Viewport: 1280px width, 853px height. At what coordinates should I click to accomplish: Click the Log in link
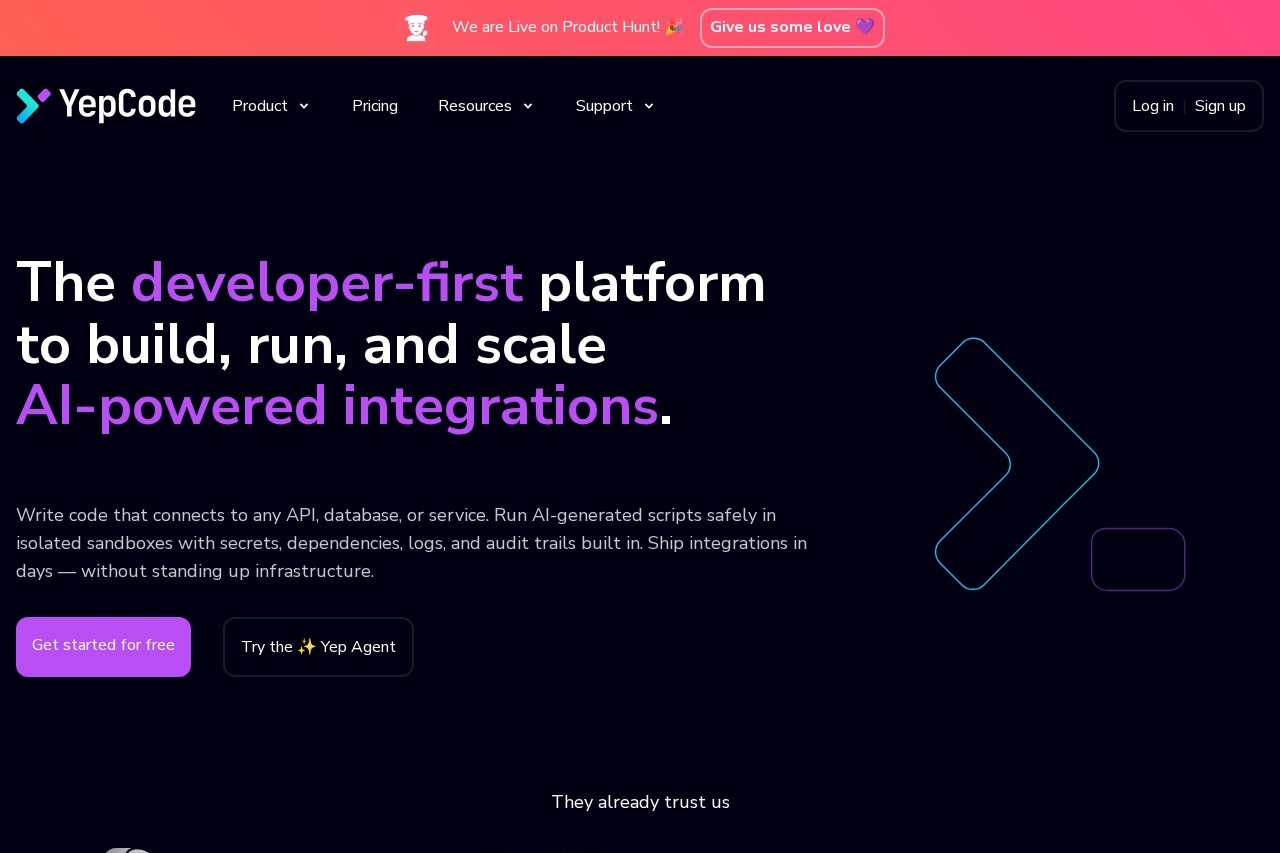tap(1153, 106)
